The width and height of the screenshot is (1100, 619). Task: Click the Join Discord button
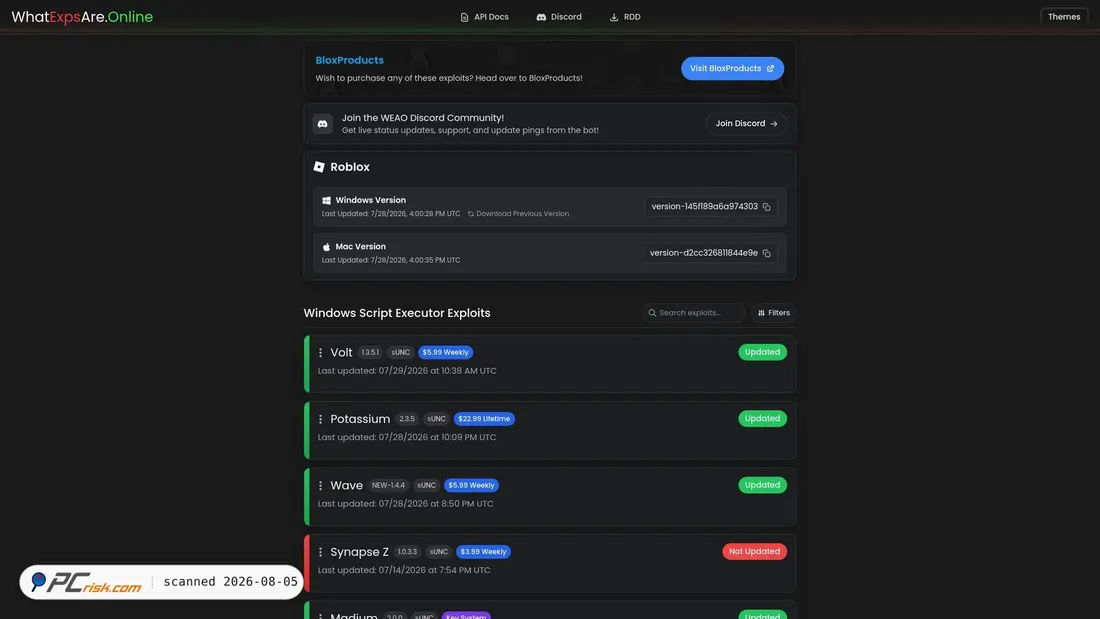[x=746, y=124]
